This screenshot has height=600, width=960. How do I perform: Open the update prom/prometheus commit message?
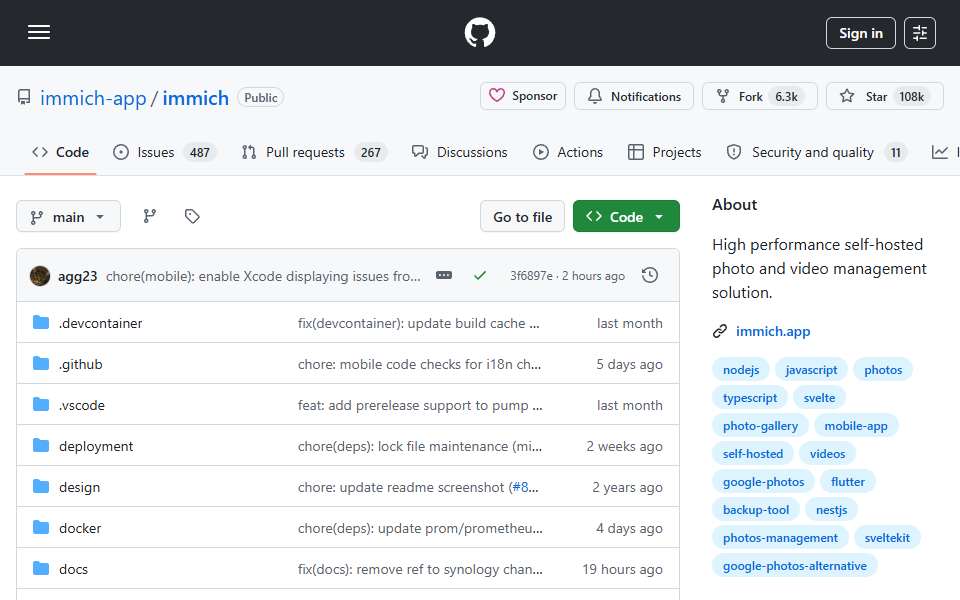tap(420, 528)
